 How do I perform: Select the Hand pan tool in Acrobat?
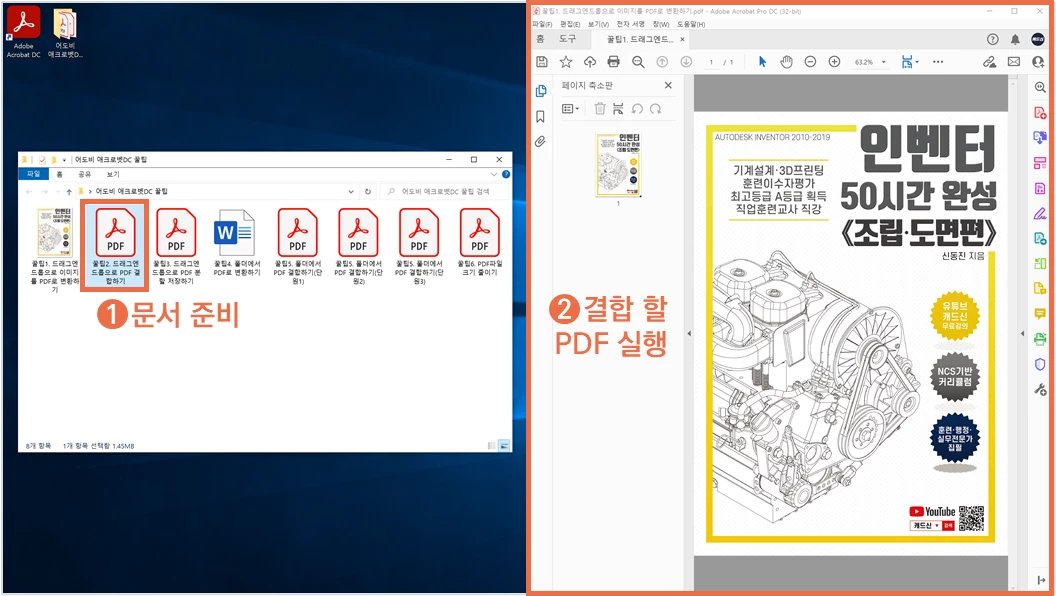click(786, 62)
